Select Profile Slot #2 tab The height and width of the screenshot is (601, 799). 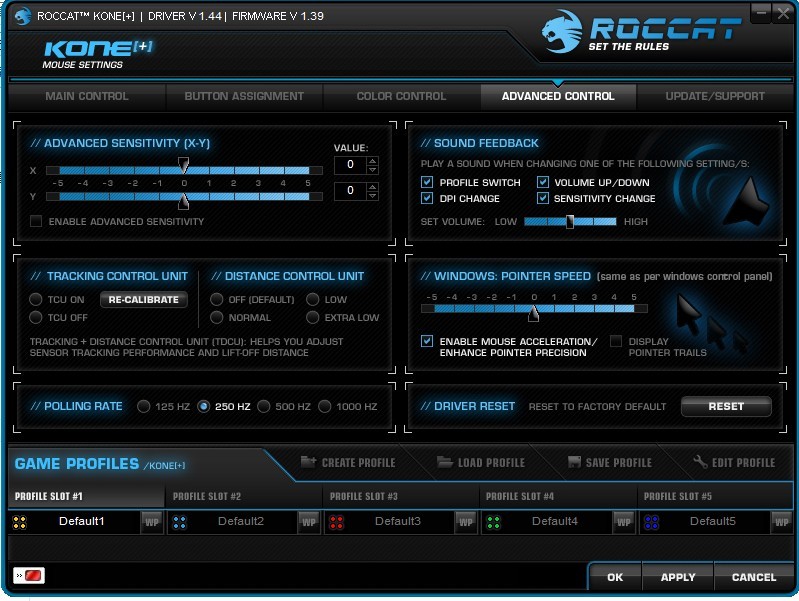click(244, 497)
